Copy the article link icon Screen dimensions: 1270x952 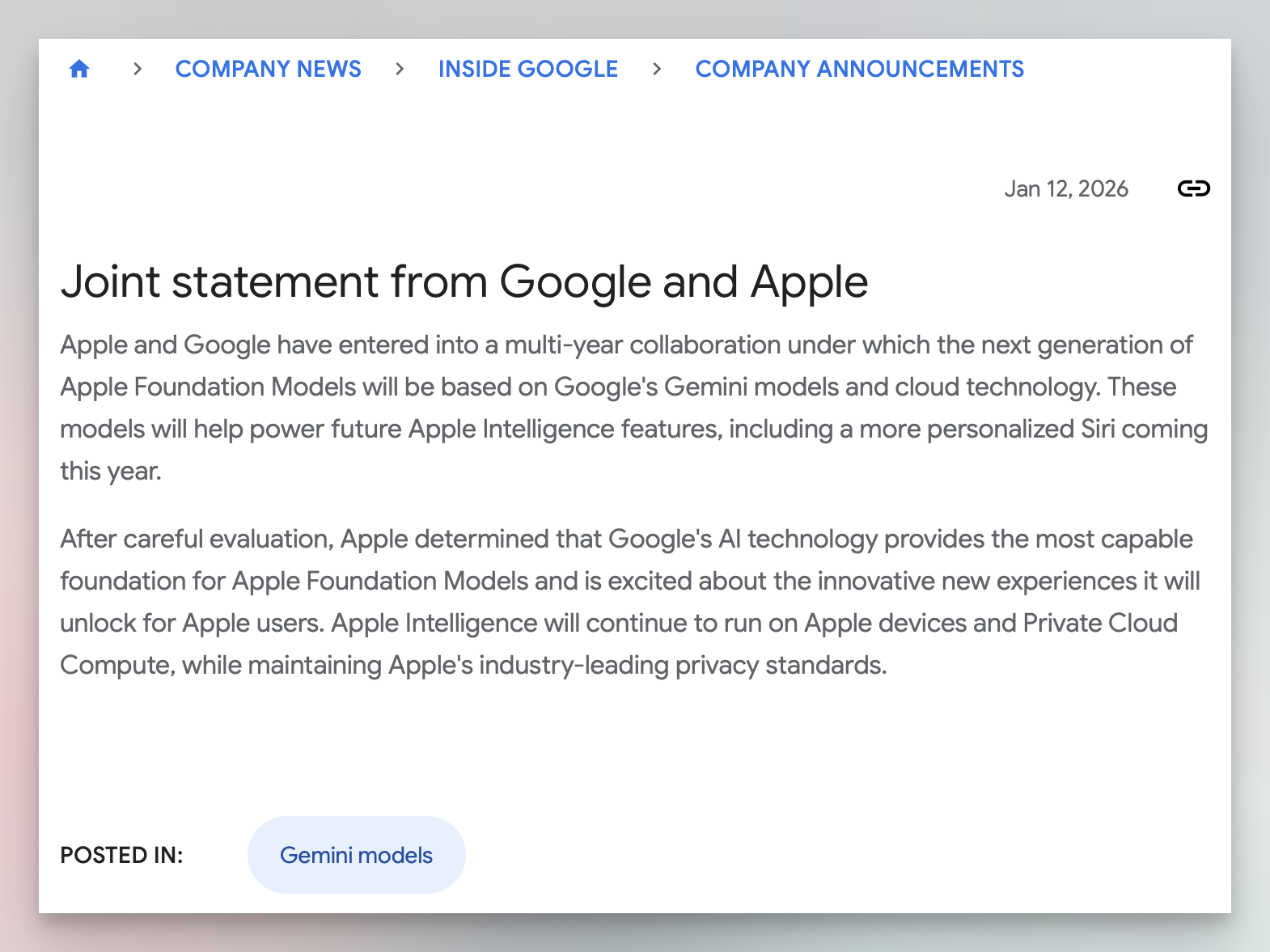[1193, 188]
